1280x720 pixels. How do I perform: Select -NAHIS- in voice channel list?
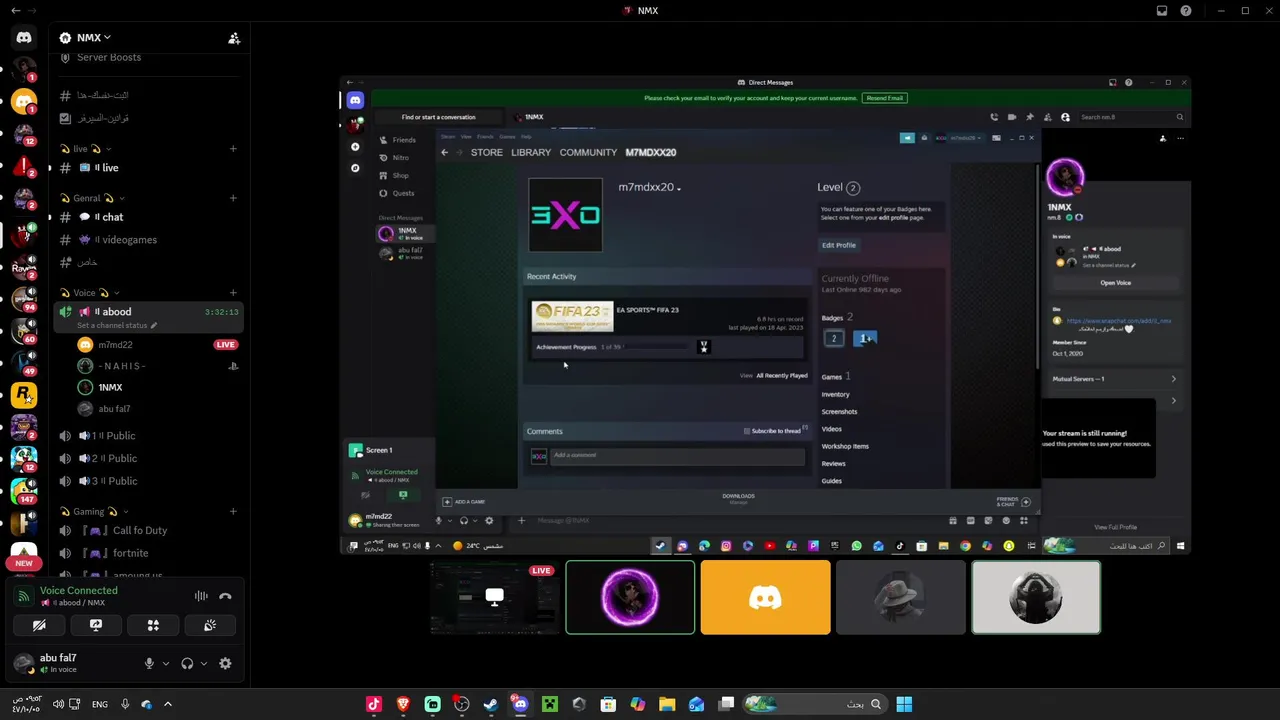(158, 366)
